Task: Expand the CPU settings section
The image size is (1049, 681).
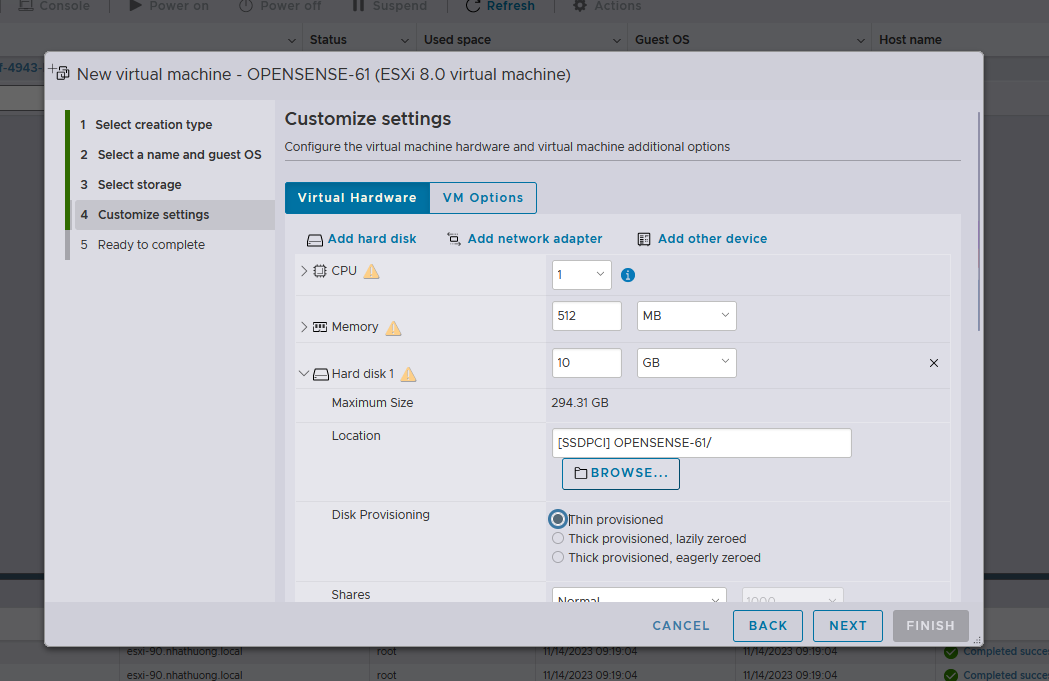Action: point(305,271)
